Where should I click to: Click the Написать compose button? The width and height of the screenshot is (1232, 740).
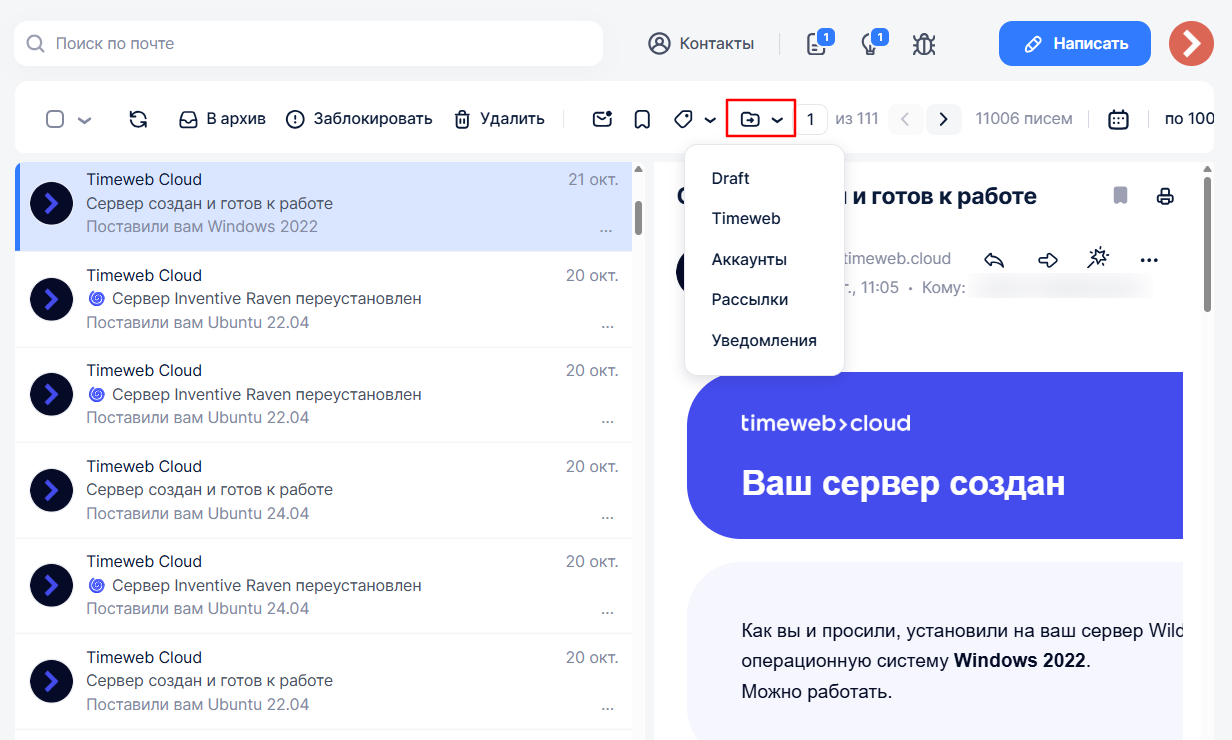pos(1076,44)
